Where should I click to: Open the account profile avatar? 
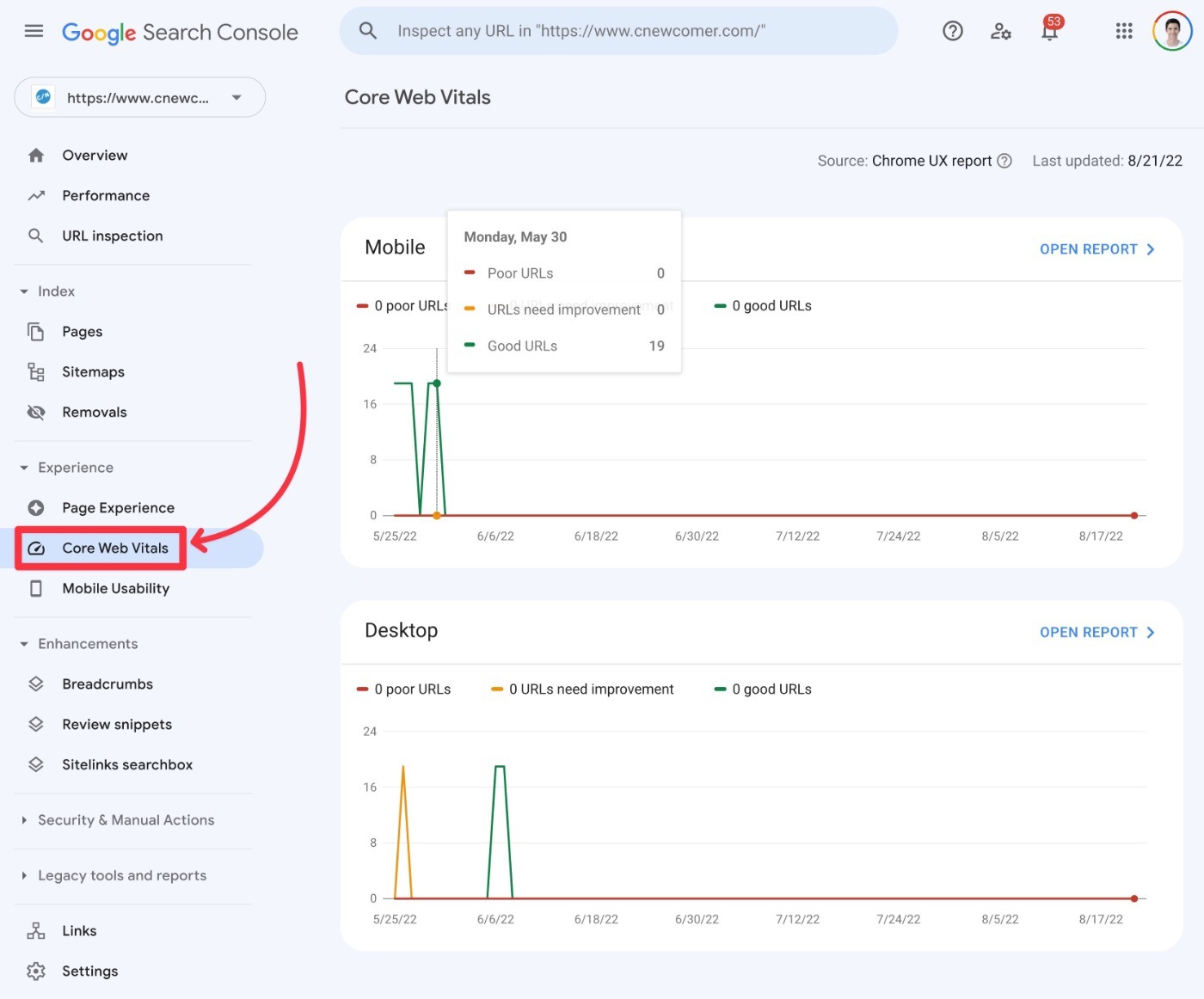click(1172, 31)
